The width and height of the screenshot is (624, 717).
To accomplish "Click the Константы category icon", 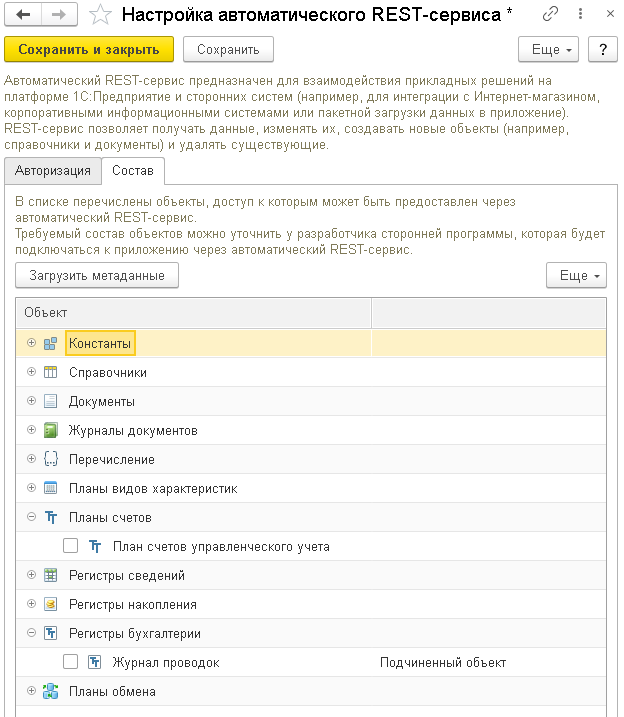I will [50, 343].
